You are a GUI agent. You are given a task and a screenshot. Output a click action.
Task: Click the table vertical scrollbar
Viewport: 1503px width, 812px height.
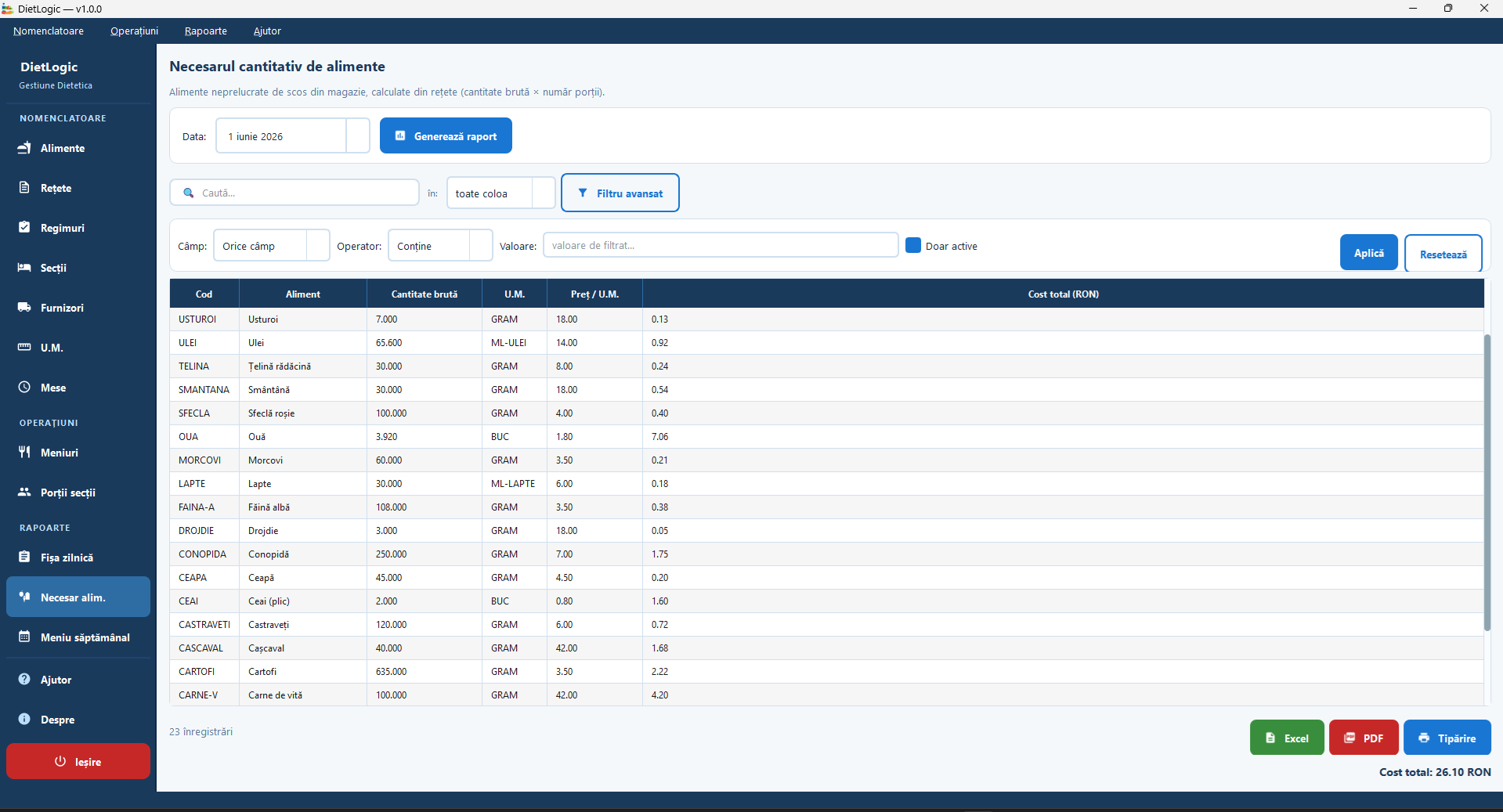click(1487, 482)
